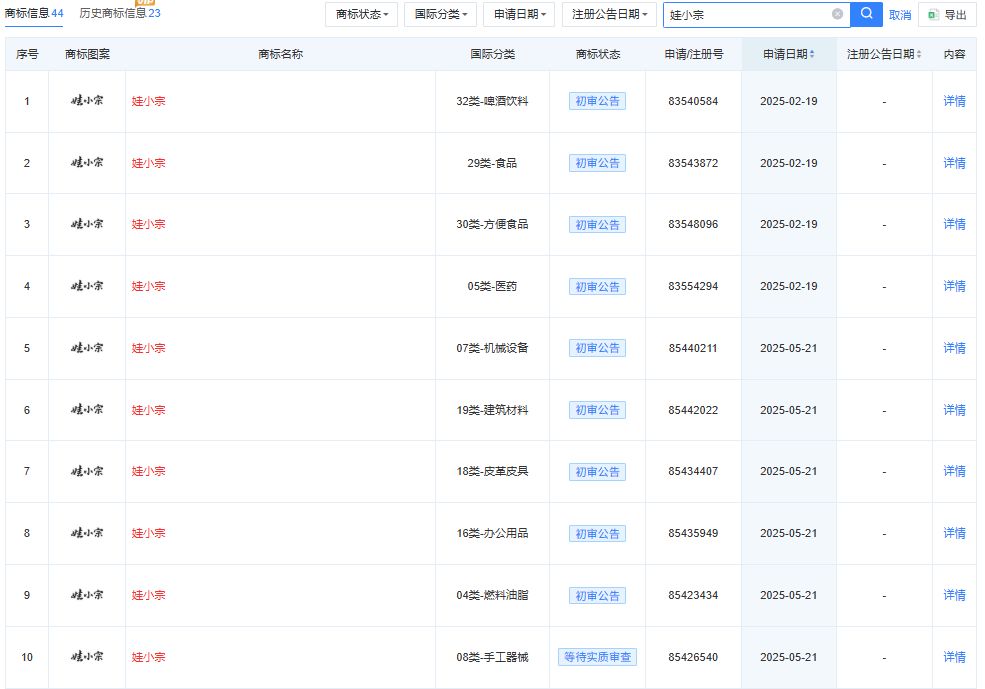The height and width of the screenshot is (689, 985).
Task: Open trademark image thumbnail in row 10
Action: pyautogui.click(x=87, y=657)
